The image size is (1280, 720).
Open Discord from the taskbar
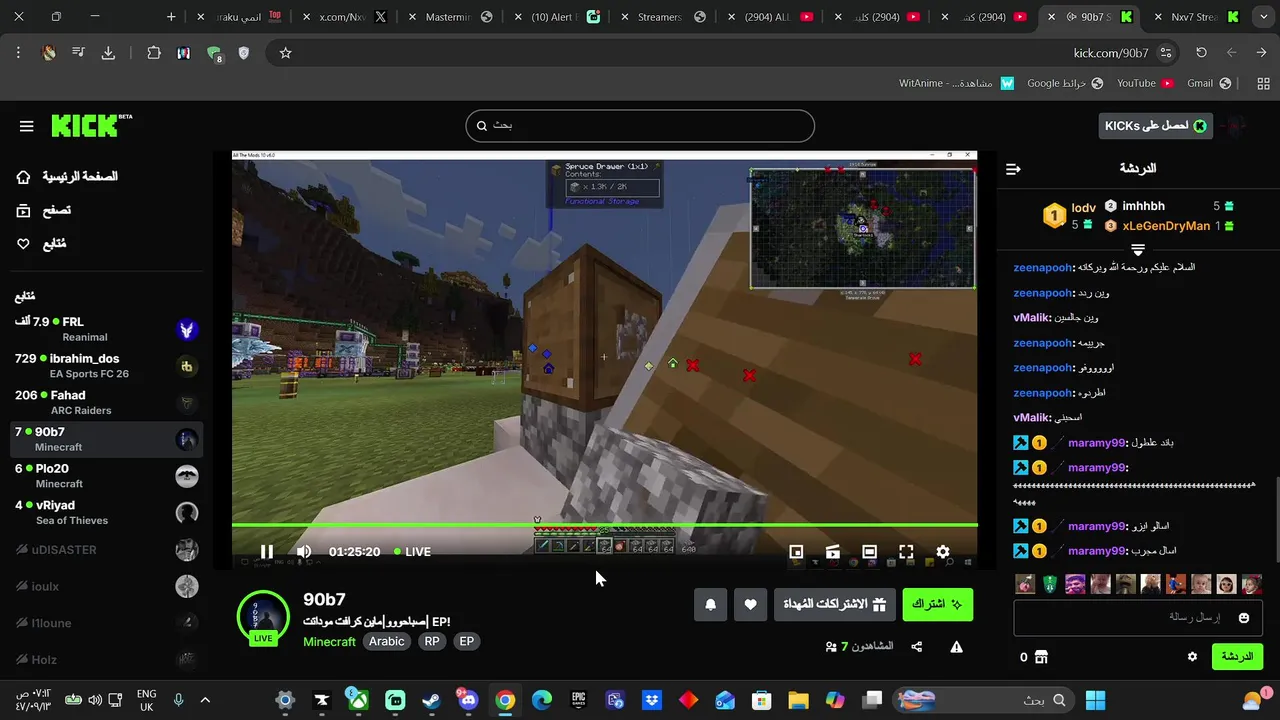coord(468,700)
